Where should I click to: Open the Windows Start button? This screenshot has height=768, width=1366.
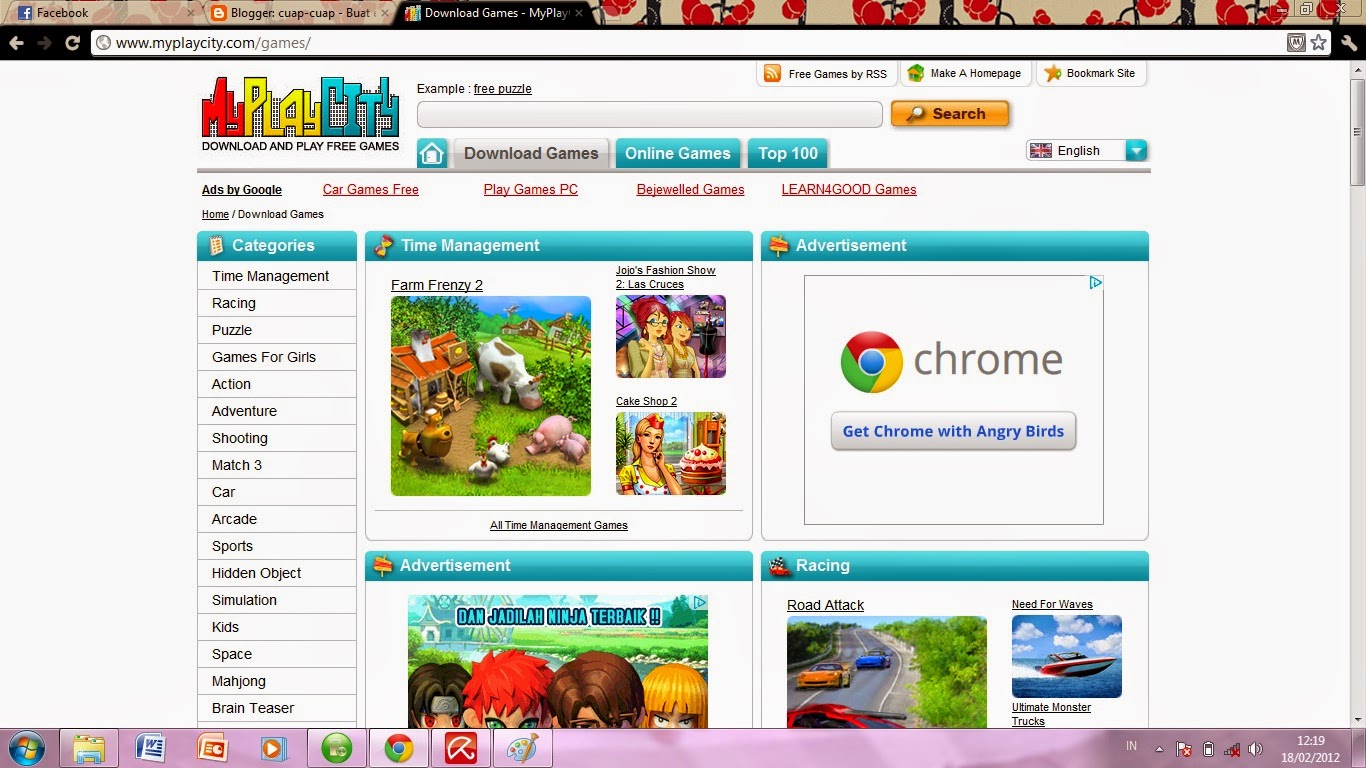pyautogui.click(x=26, y=748)
